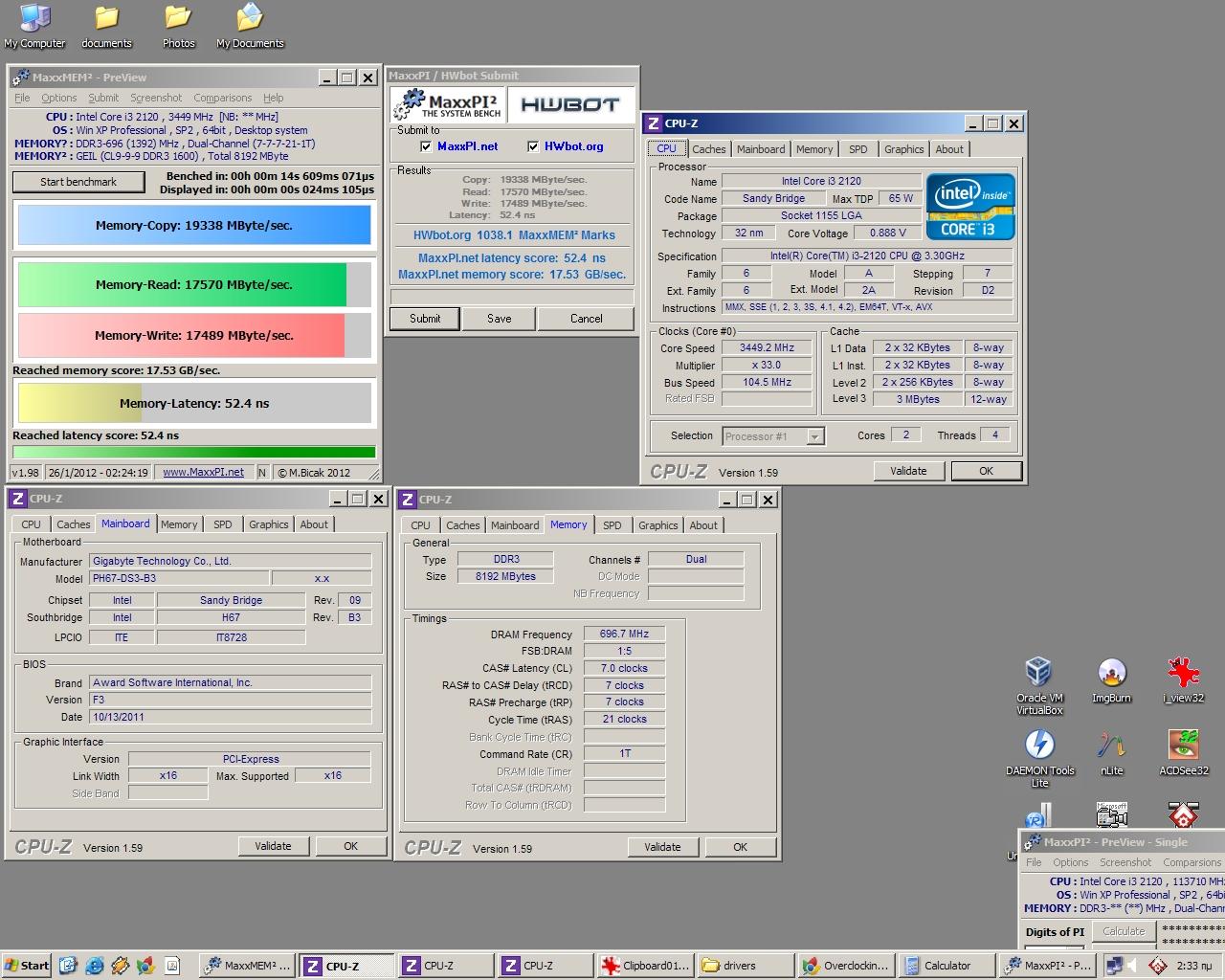Select Graphics tab in Memory CPU-Z window

[658, 525]
